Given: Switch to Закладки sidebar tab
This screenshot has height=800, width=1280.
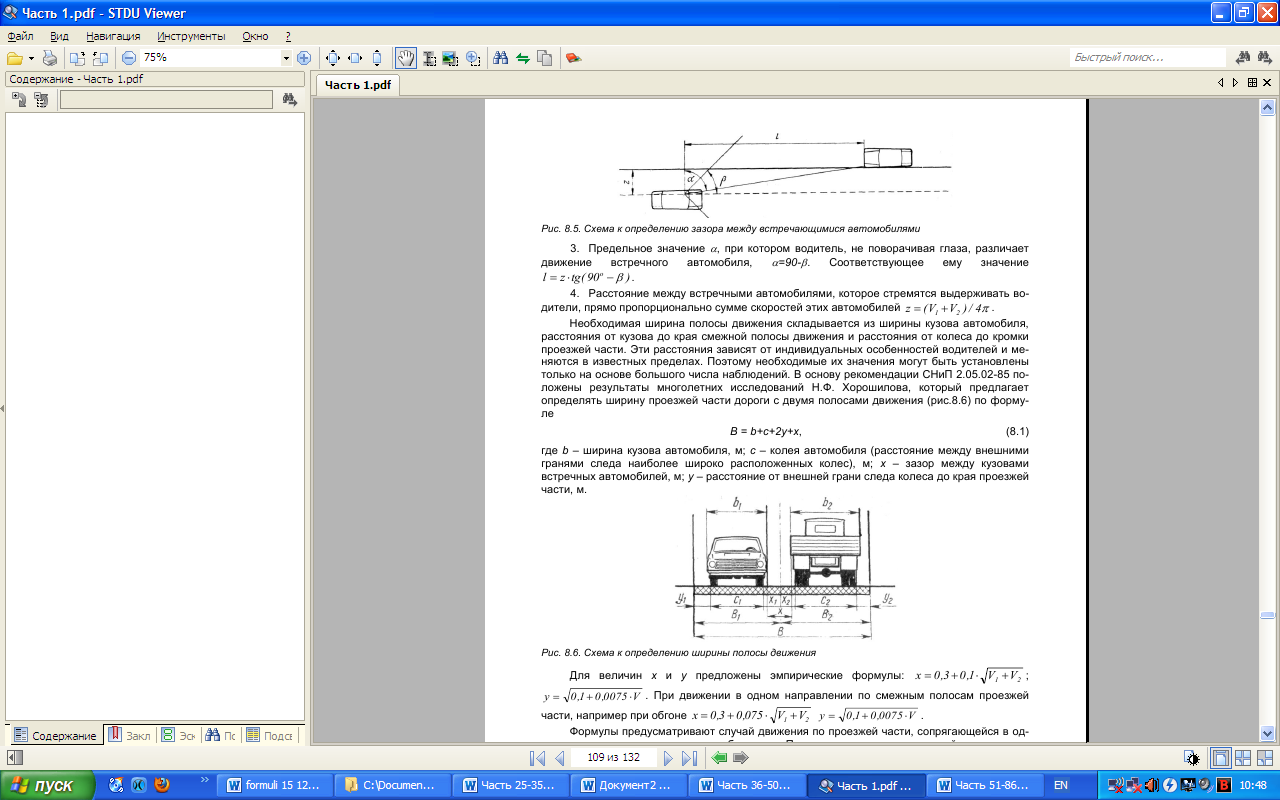Looking at the screenshot, I should pos(129,735).
